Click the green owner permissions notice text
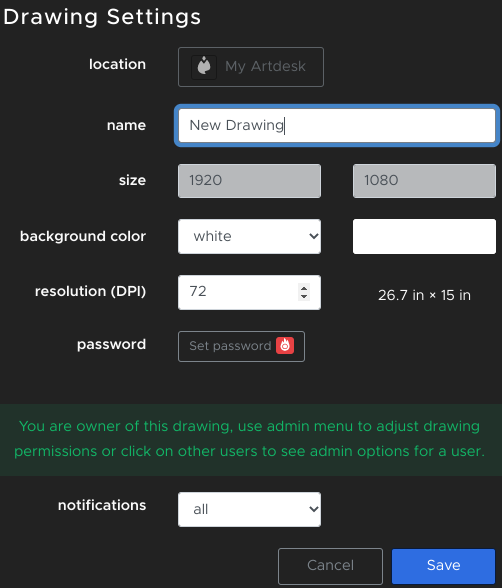Screen dimensions: 502x588 (250, 439)
